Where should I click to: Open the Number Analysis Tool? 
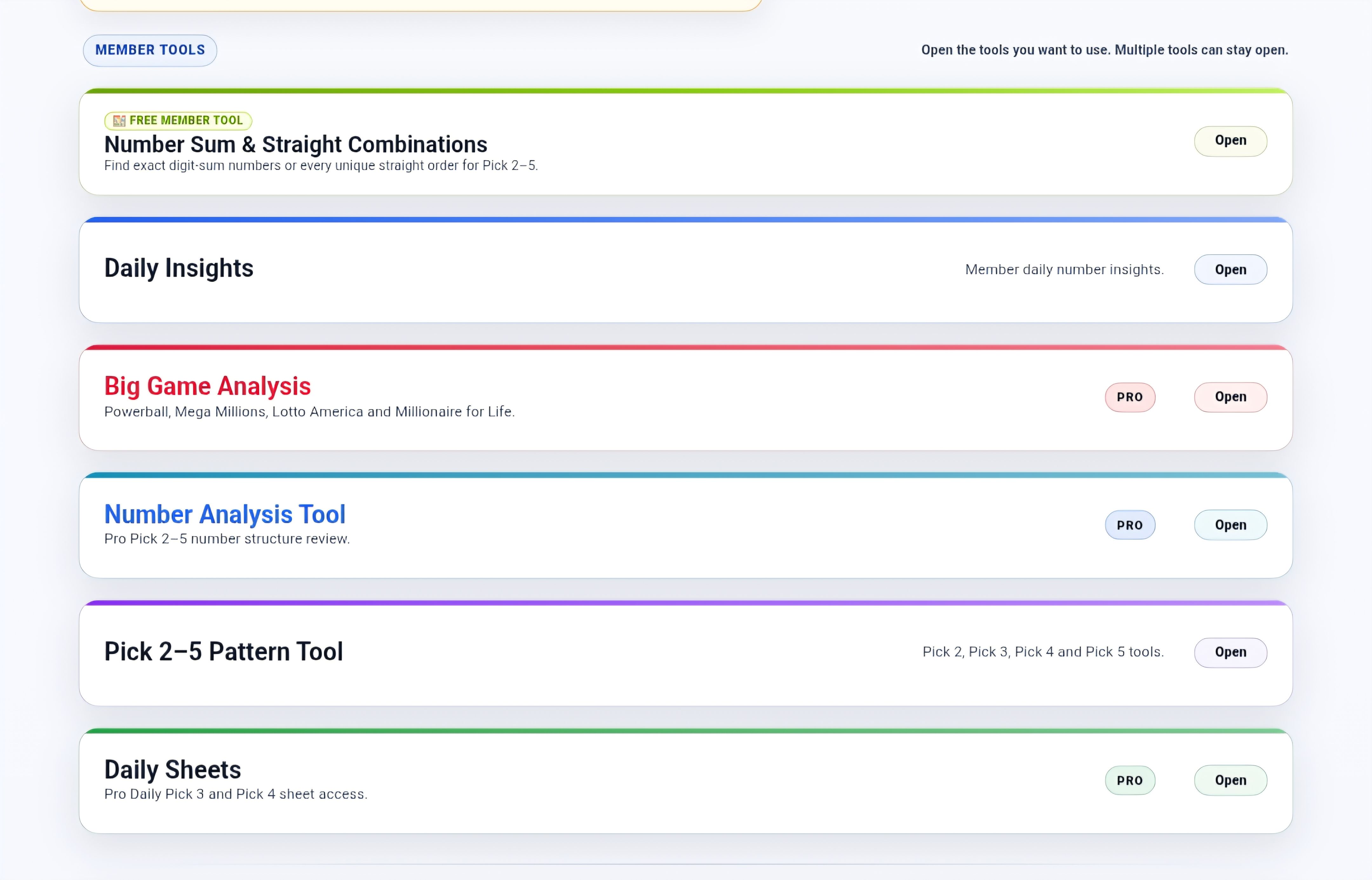pyautogui.click(x=1230, y=525)
